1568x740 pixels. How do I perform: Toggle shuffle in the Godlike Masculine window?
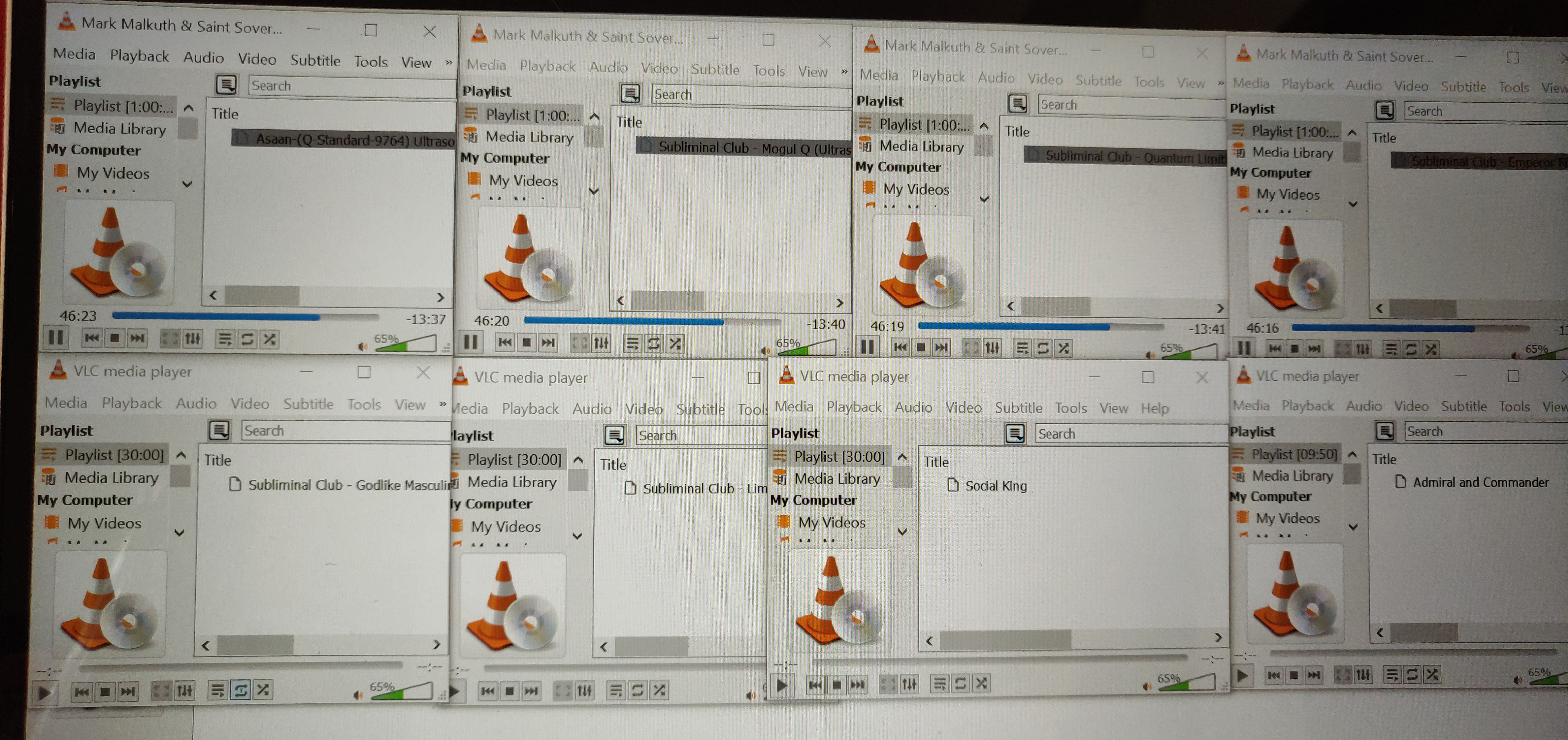click(263, 689)
